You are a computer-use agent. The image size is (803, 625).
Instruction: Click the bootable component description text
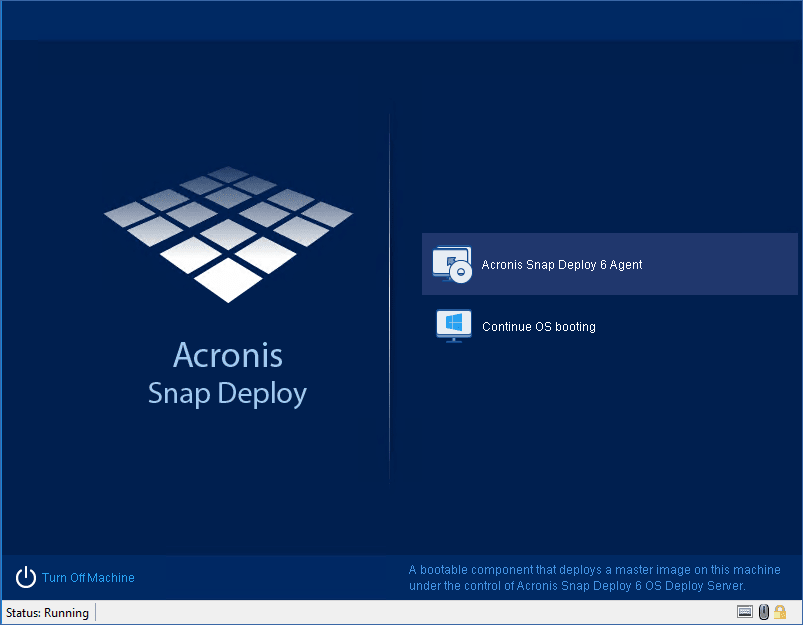coord(578,577)
